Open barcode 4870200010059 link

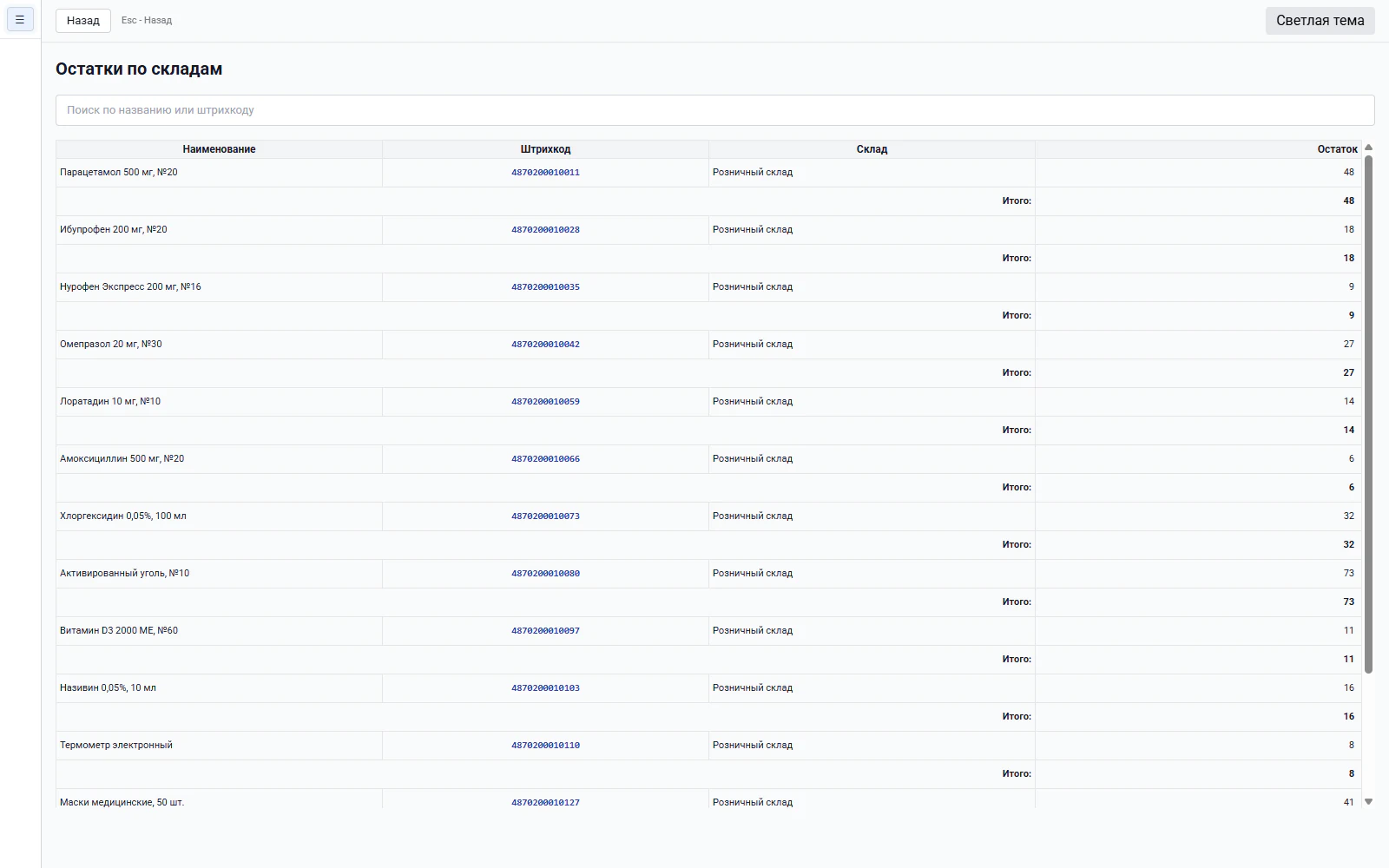545,402
